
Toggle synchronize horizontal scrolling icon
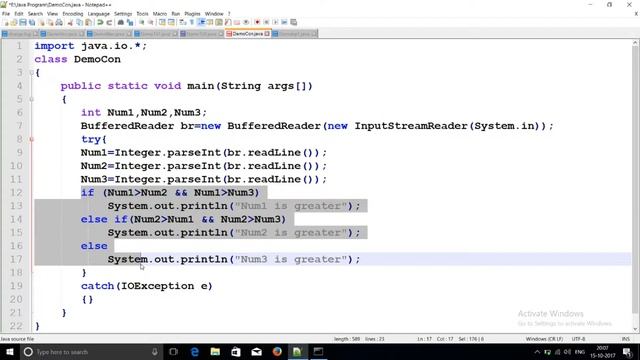click(171, 22)
